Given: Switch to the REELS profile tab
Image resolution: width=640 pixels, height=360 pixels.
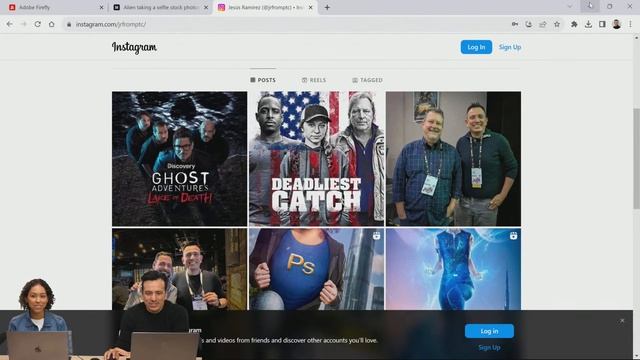Looking at the screenshot, I should pyautogui.click(x=314, y=80).
